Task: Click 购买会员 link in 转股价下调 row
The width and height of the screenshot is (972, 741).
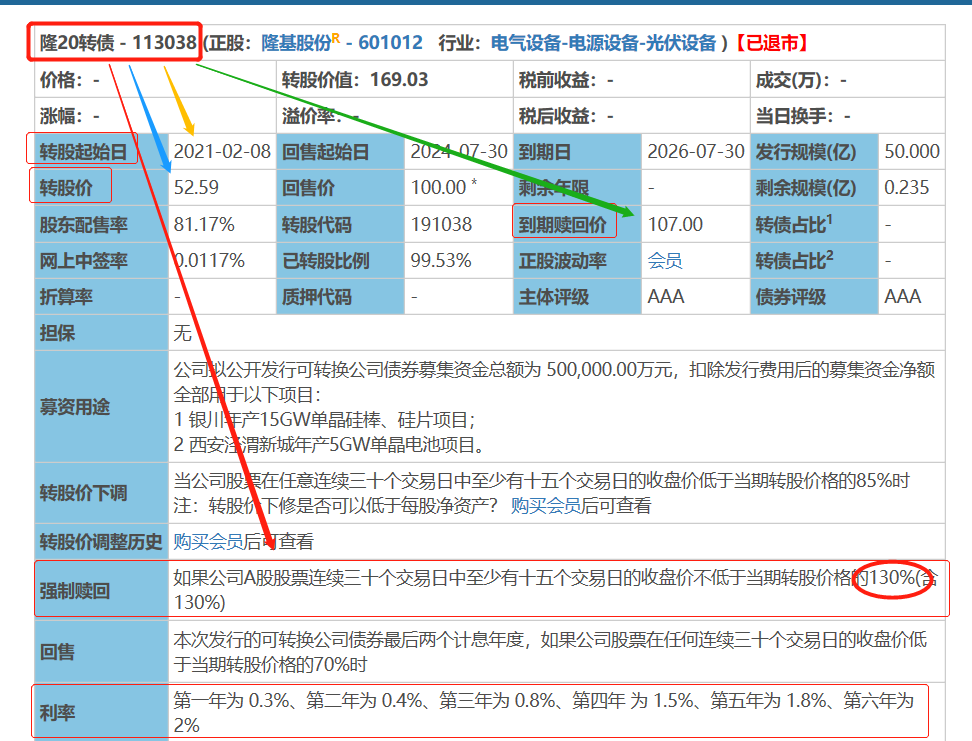Action: click(x=546, y=506)
